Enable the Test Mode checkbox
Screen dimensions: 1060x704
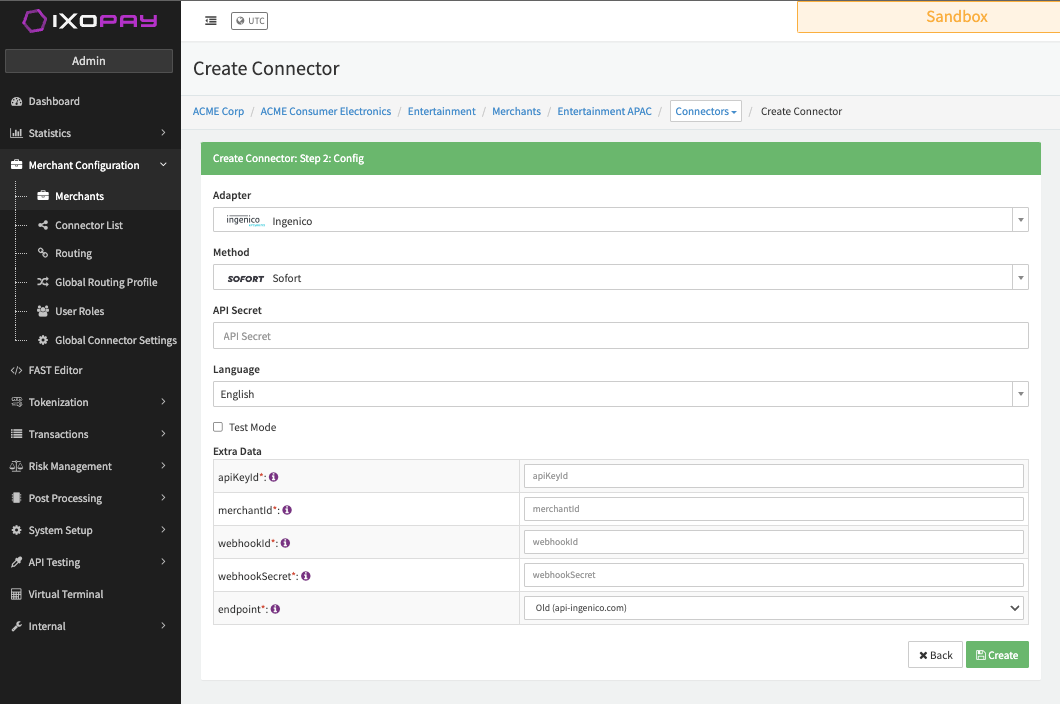[218, 427]
